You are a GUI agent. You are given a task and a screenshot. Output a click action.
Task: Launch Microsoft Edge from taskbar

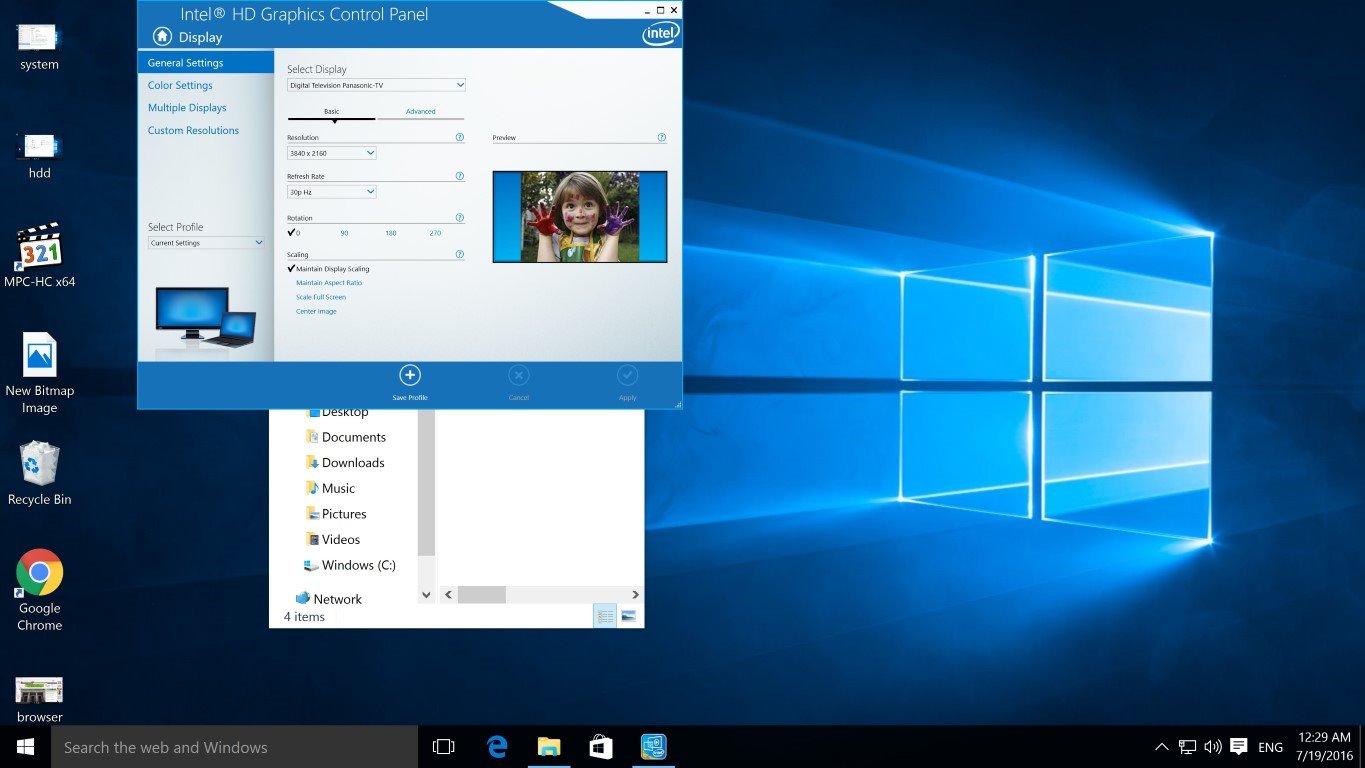[x=497, y=747]
